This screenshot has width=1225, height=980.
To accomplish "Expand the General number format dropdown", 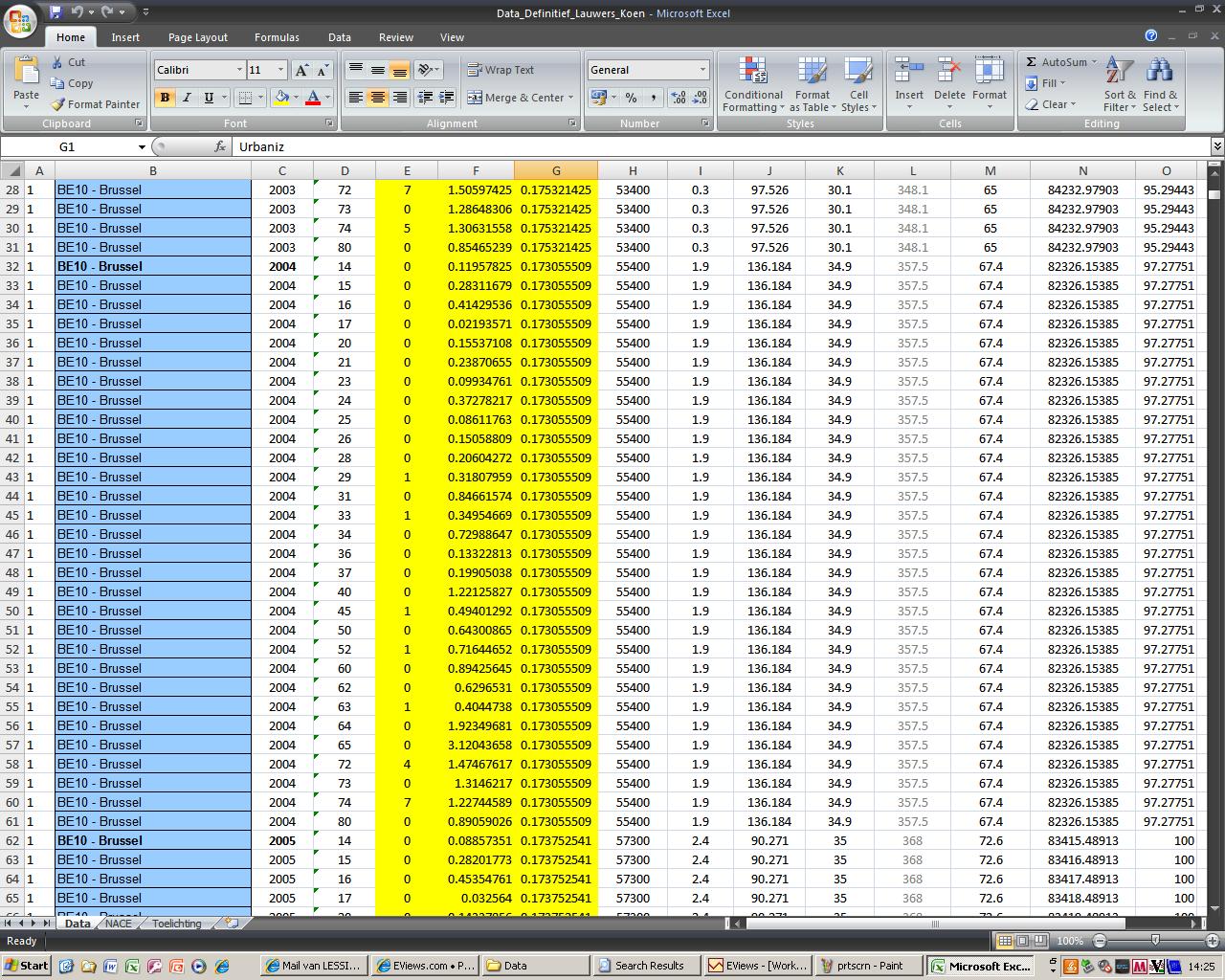I will click(x=702, y=70).
